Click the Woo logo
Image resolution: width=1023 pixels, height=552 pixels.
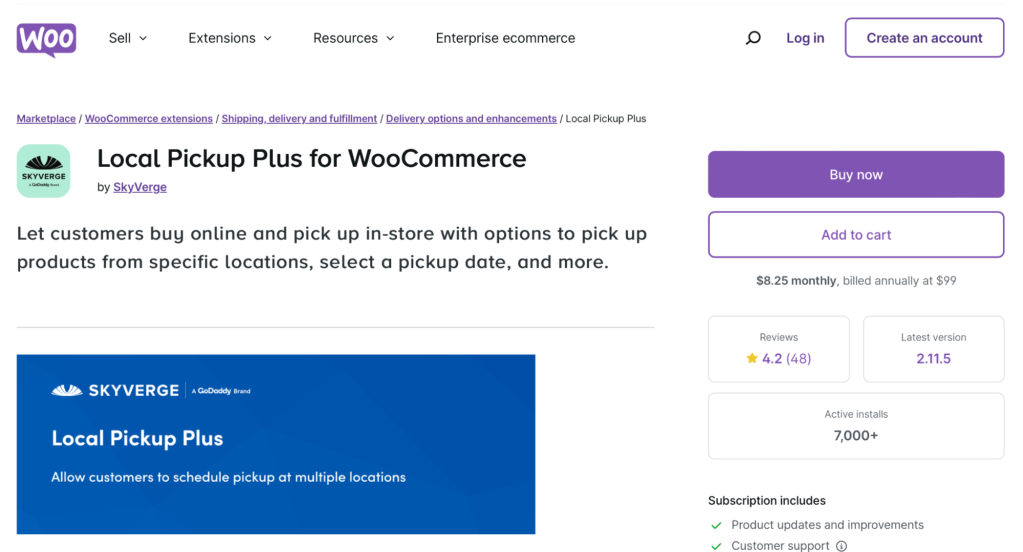point(46,38)
